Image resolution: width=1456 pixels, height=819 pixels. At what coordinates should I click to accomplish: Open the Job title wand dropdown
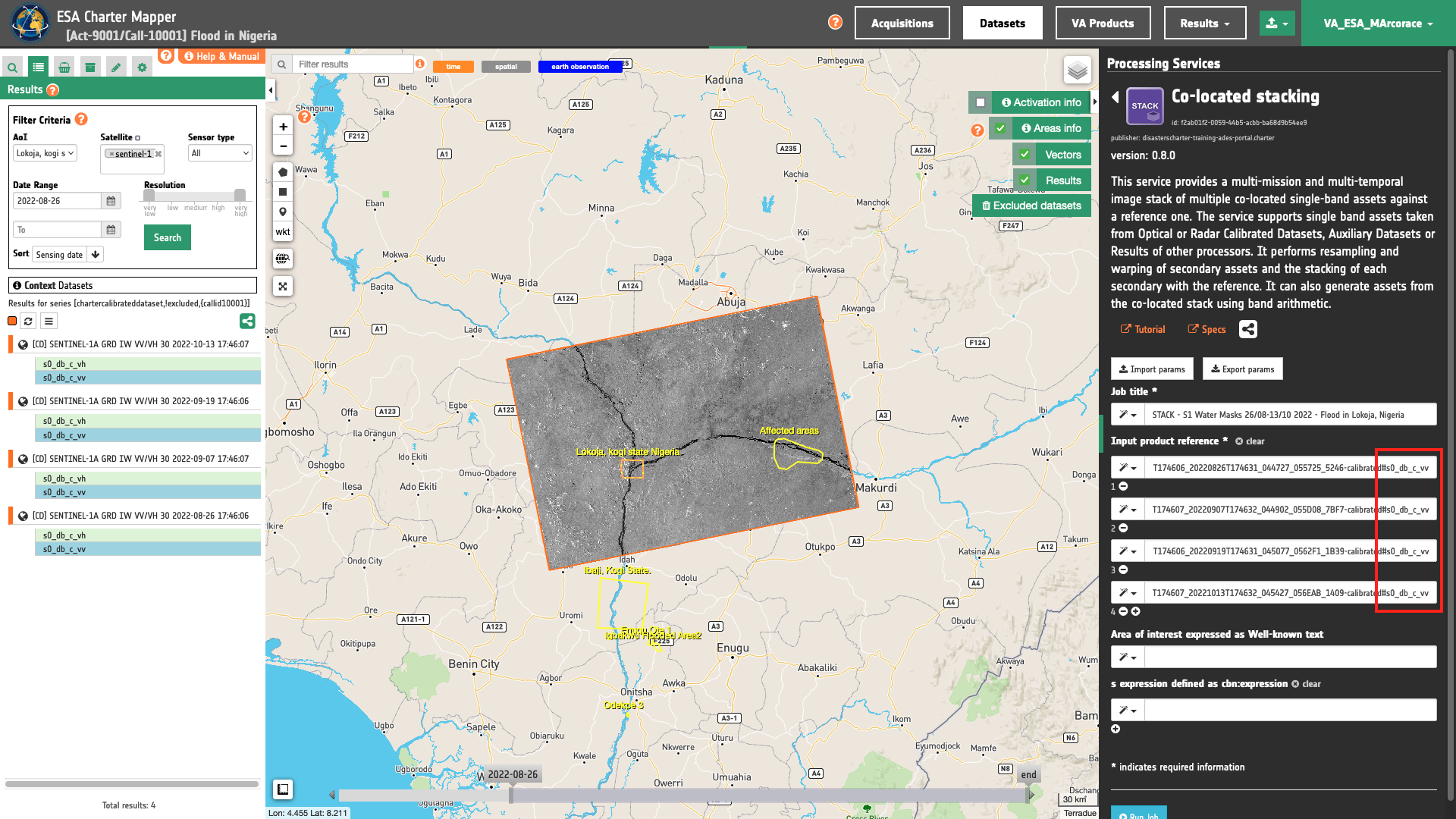click(x=1128, y=415)
